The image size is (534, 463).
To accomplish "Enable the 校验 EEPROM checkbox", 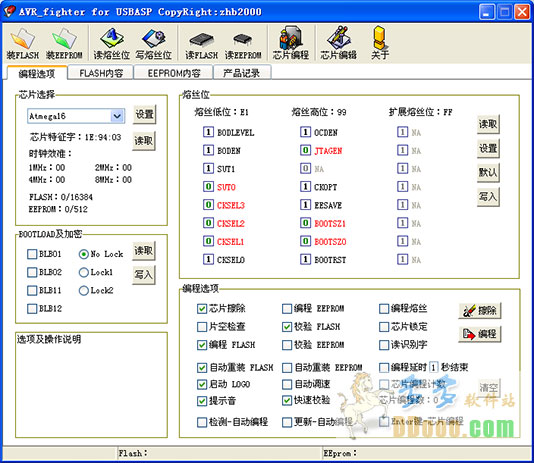I will pyautogui.click(x=287, y=345).
